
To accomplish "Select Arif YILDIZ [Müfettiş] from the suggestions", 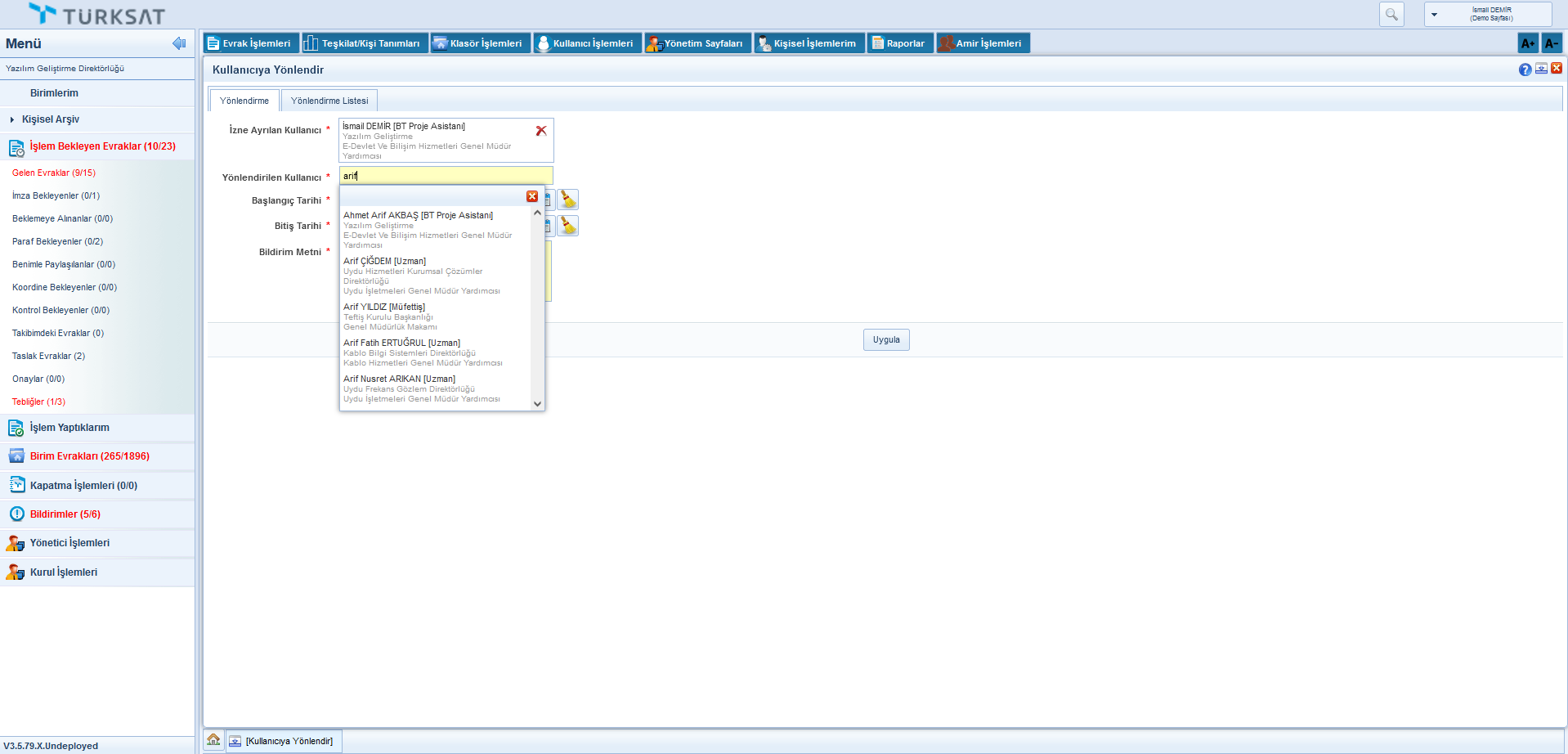I will click(384, 307).
